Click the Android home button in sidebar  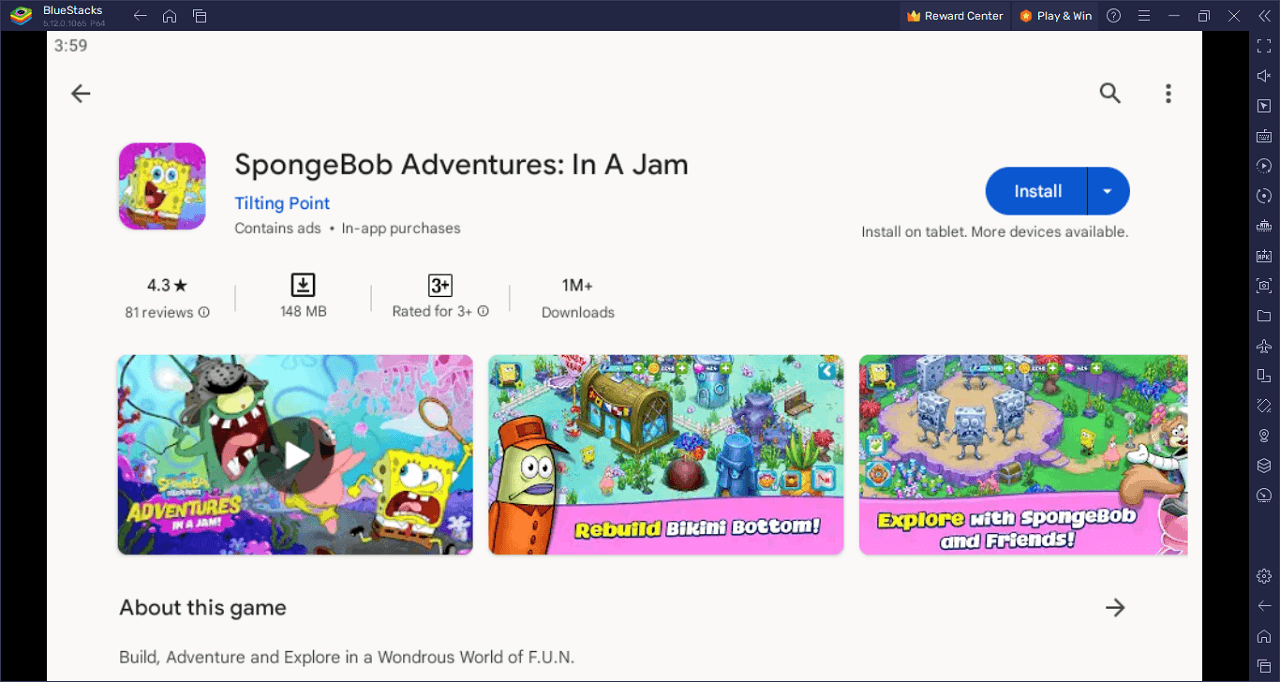(1264, 636)
